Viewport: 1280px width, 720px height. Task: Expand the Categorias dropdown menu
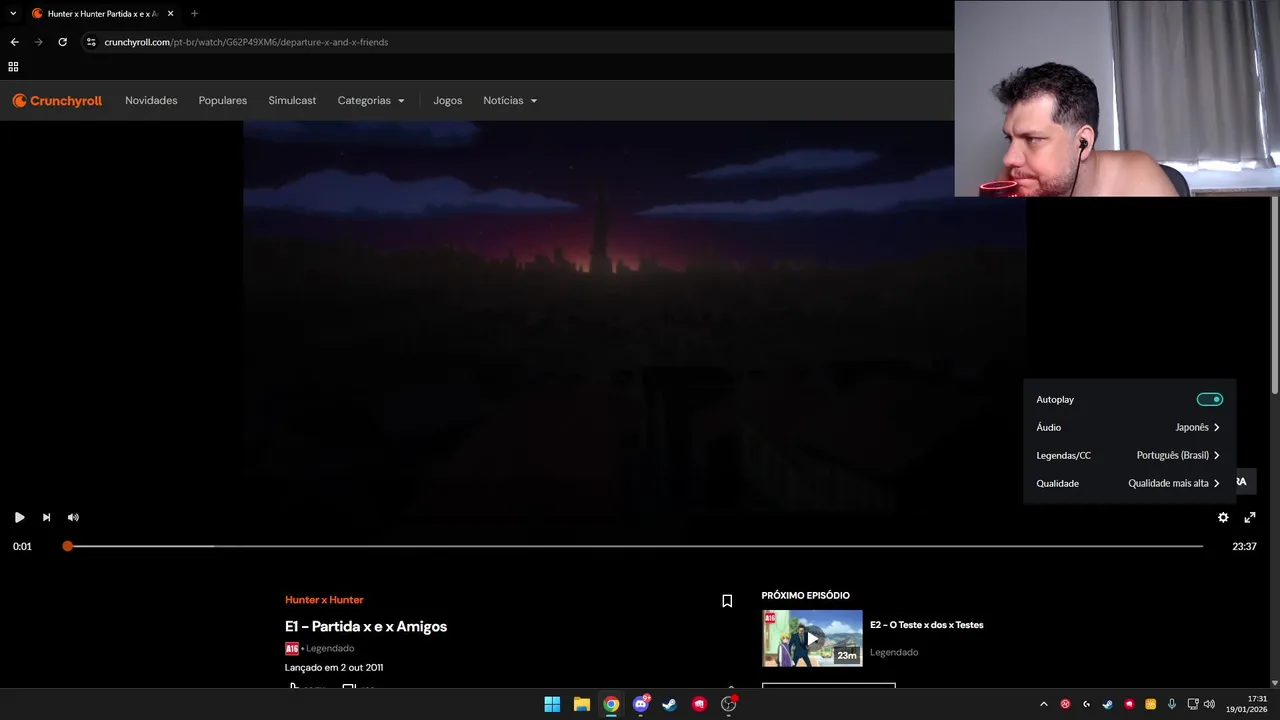(x=371, y=101)
